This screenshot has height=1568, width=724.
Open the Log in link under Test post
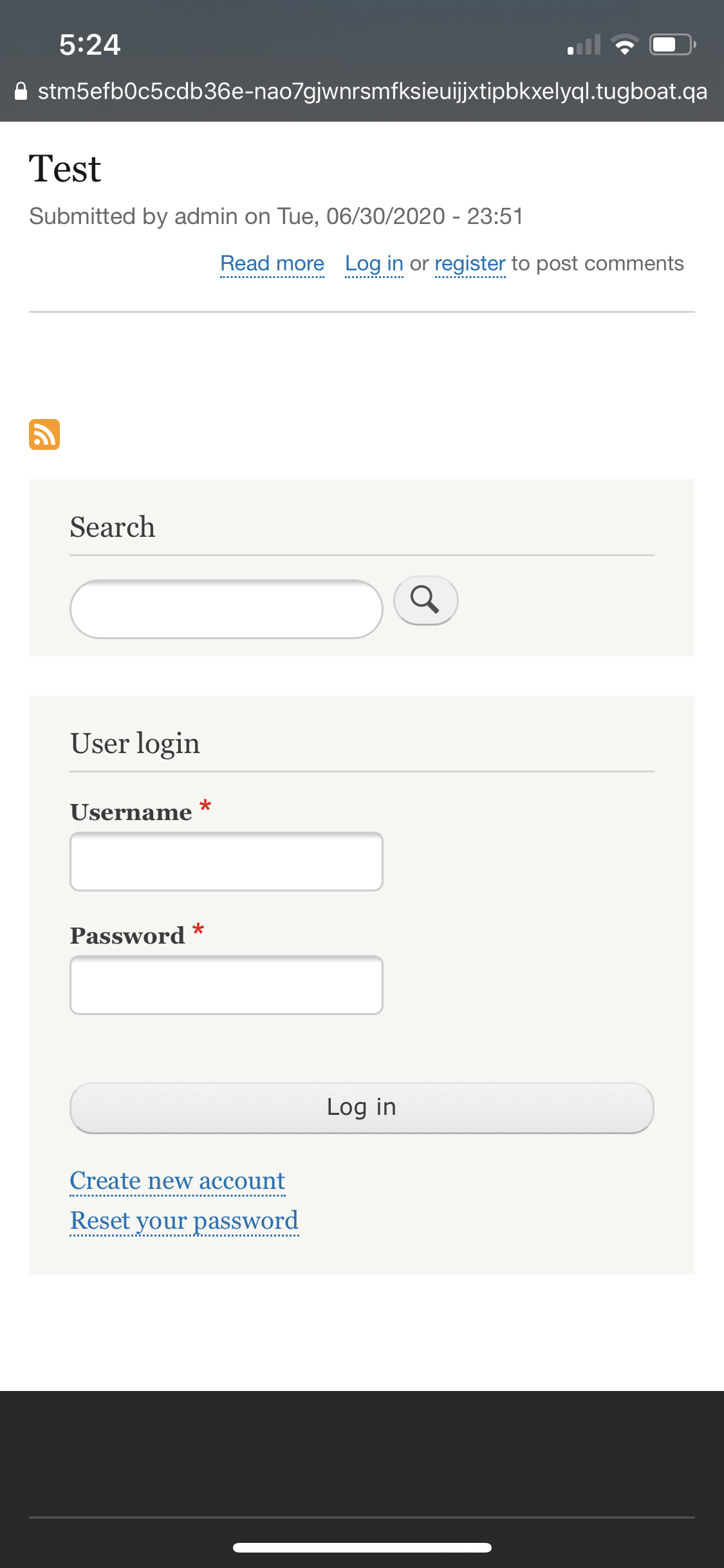tap(375, 264)
